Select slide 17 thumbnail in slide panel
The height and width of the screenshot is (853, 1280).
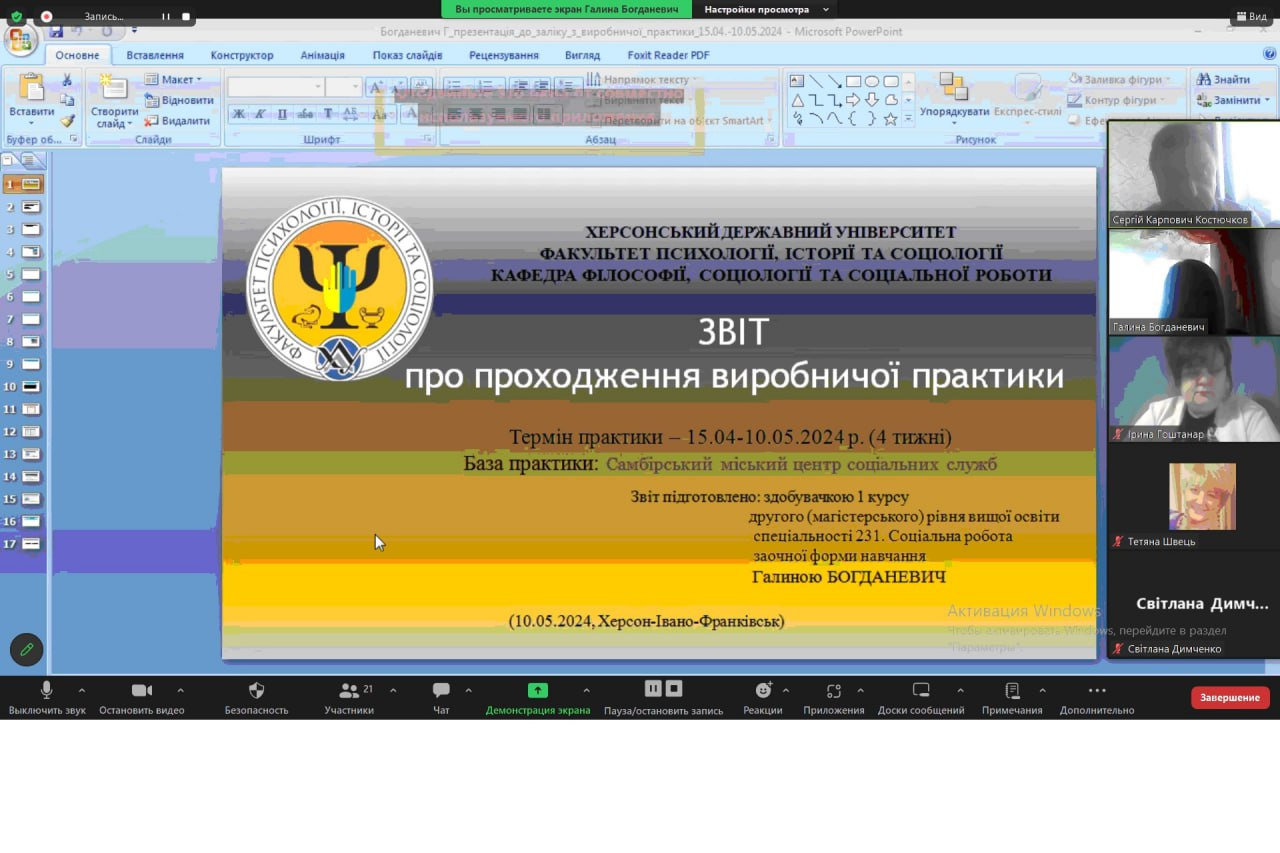pyautogui.click(x=30, y=544)
